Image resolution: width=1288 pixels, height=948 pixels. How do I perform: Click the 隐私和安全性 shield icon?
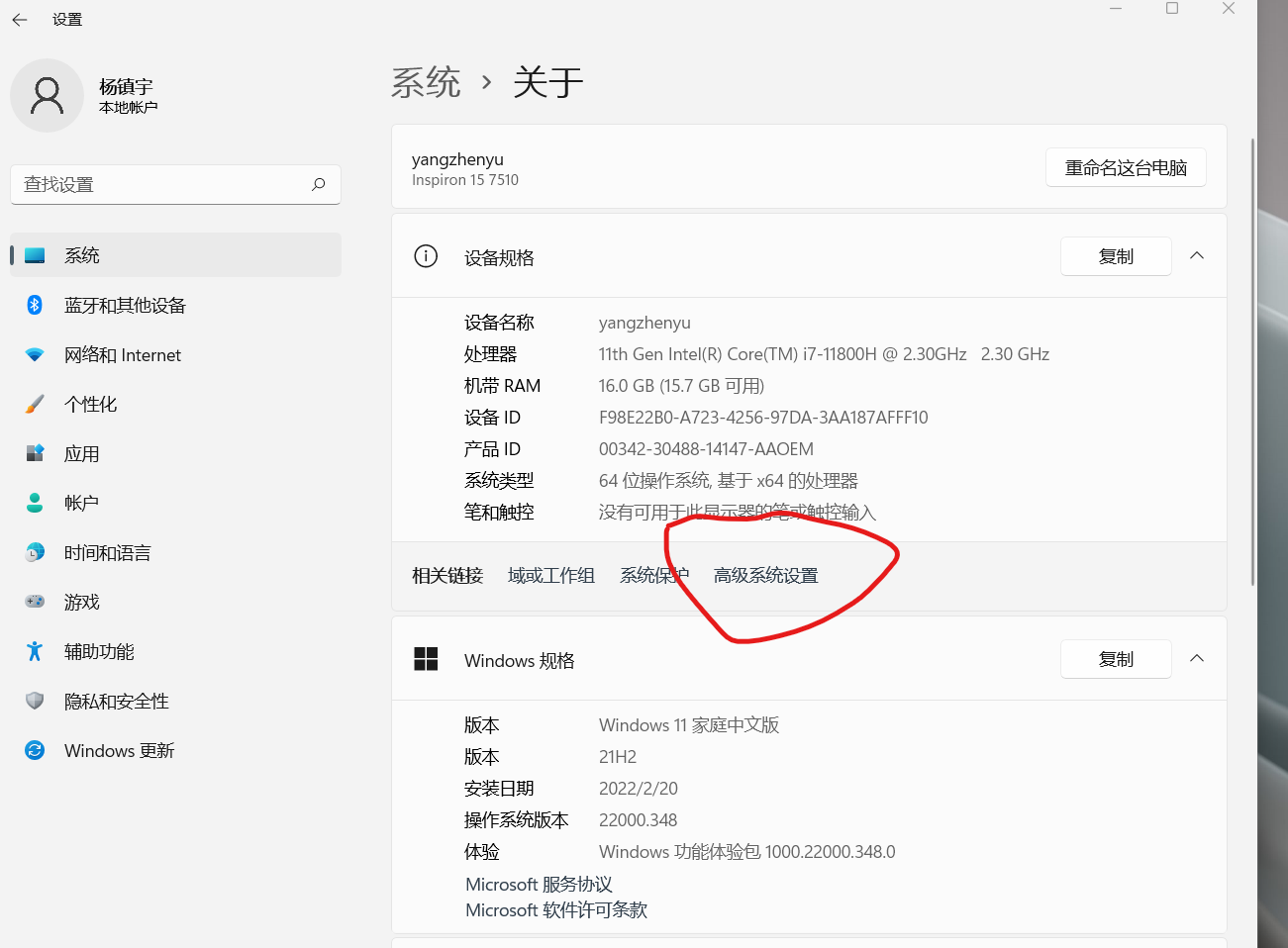coord(35,701)
